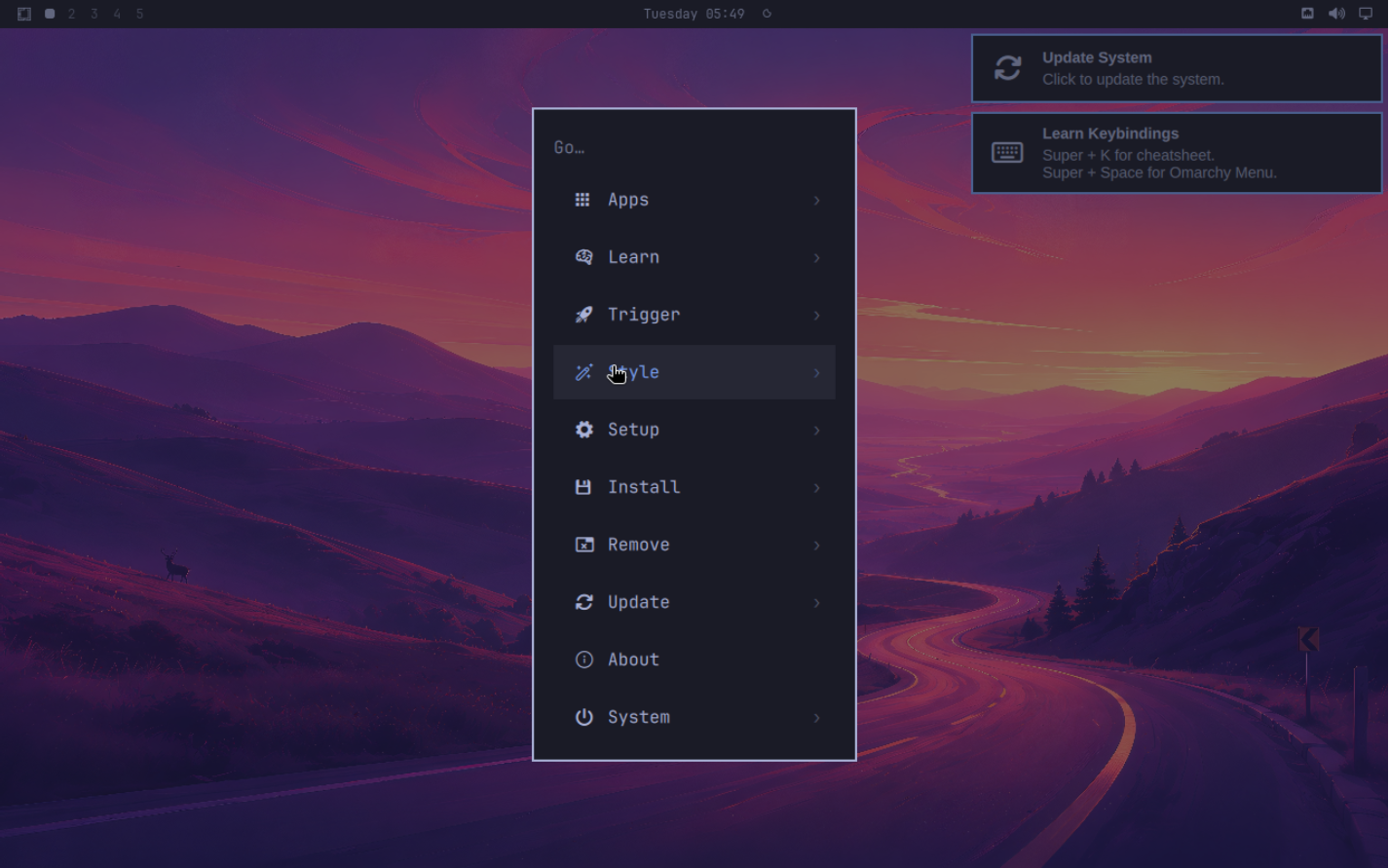Expand the Apps submenu chevron

click(x=816, y=200)
